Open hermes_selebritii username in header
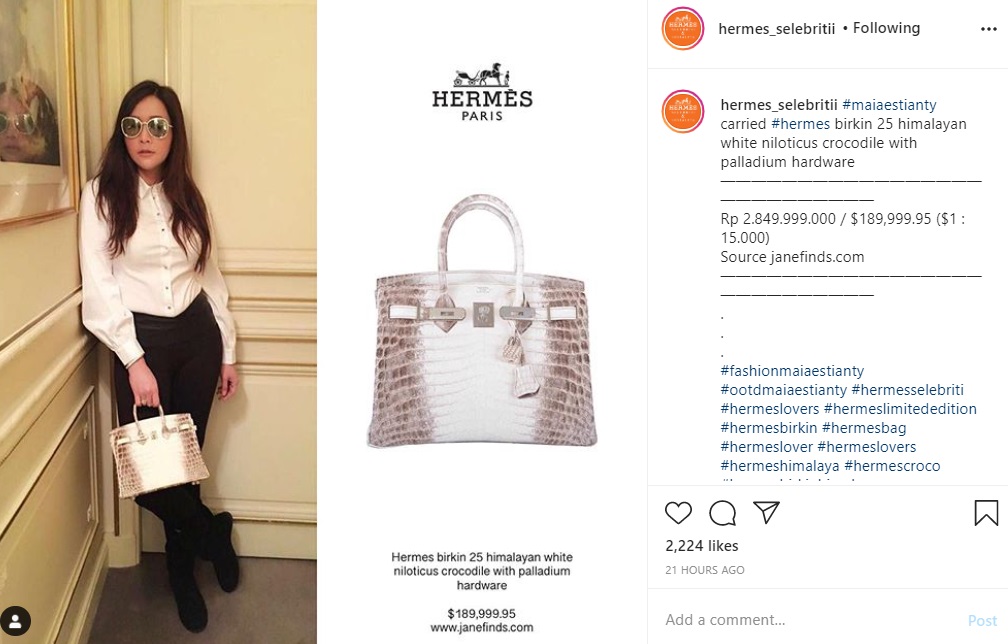This screenshot has width=1008, height=644. click(x=777, y=28)
